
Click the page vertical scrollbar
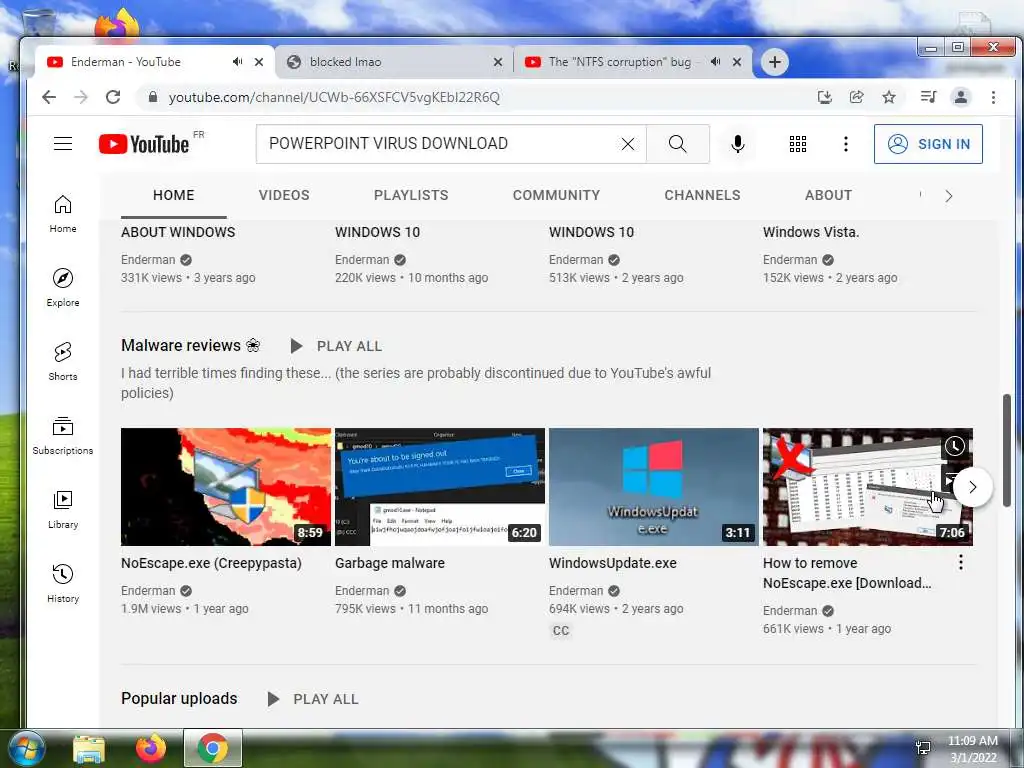click(x=1006, y=450)
